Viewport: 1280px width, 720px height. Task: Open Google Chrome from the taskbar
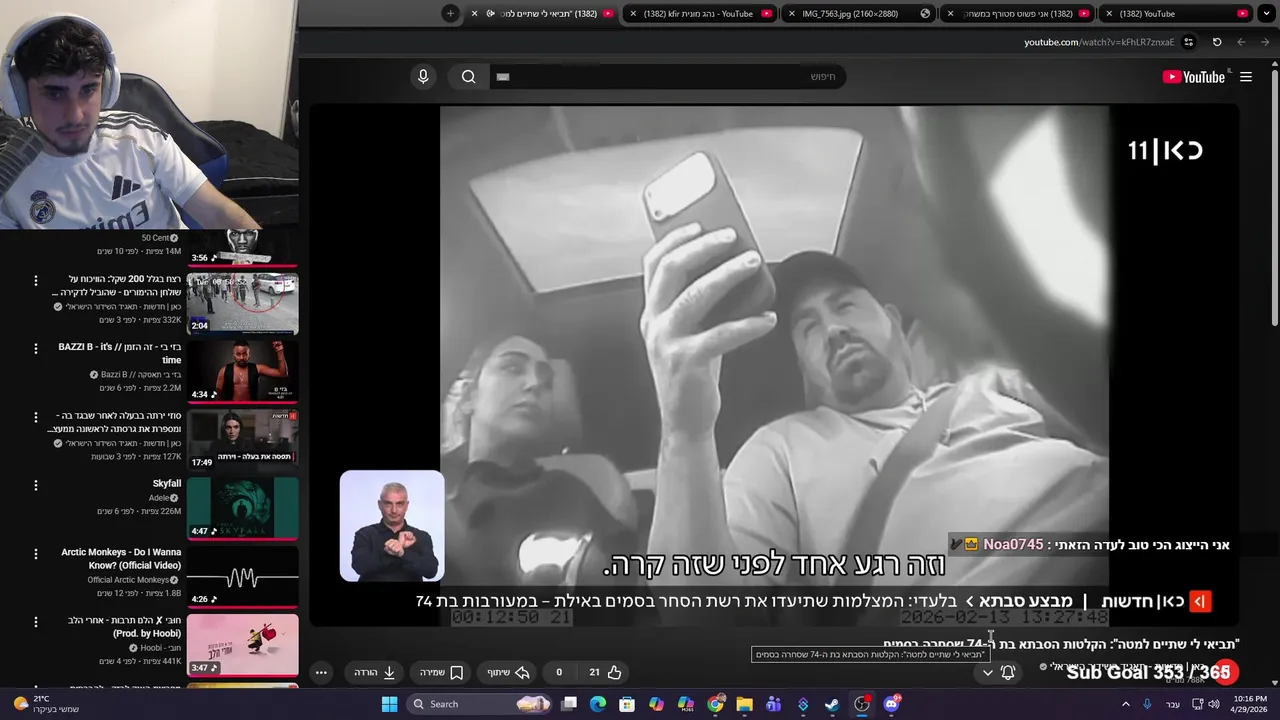(715, 704)
